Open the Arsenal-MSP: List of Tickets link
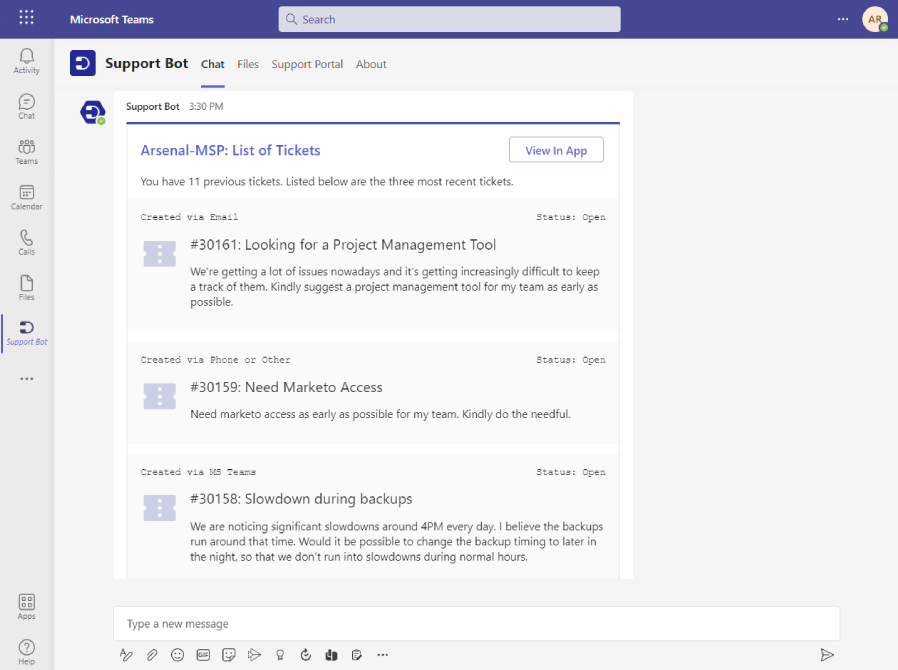Viewport: 898px width, 670px height. [230, 150]
